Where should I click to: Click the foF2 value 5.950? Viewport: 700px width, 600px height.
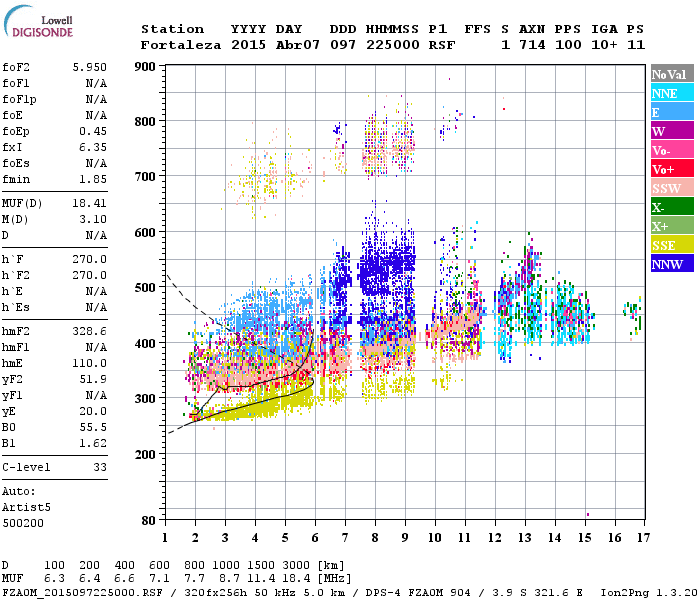point(89,68)
